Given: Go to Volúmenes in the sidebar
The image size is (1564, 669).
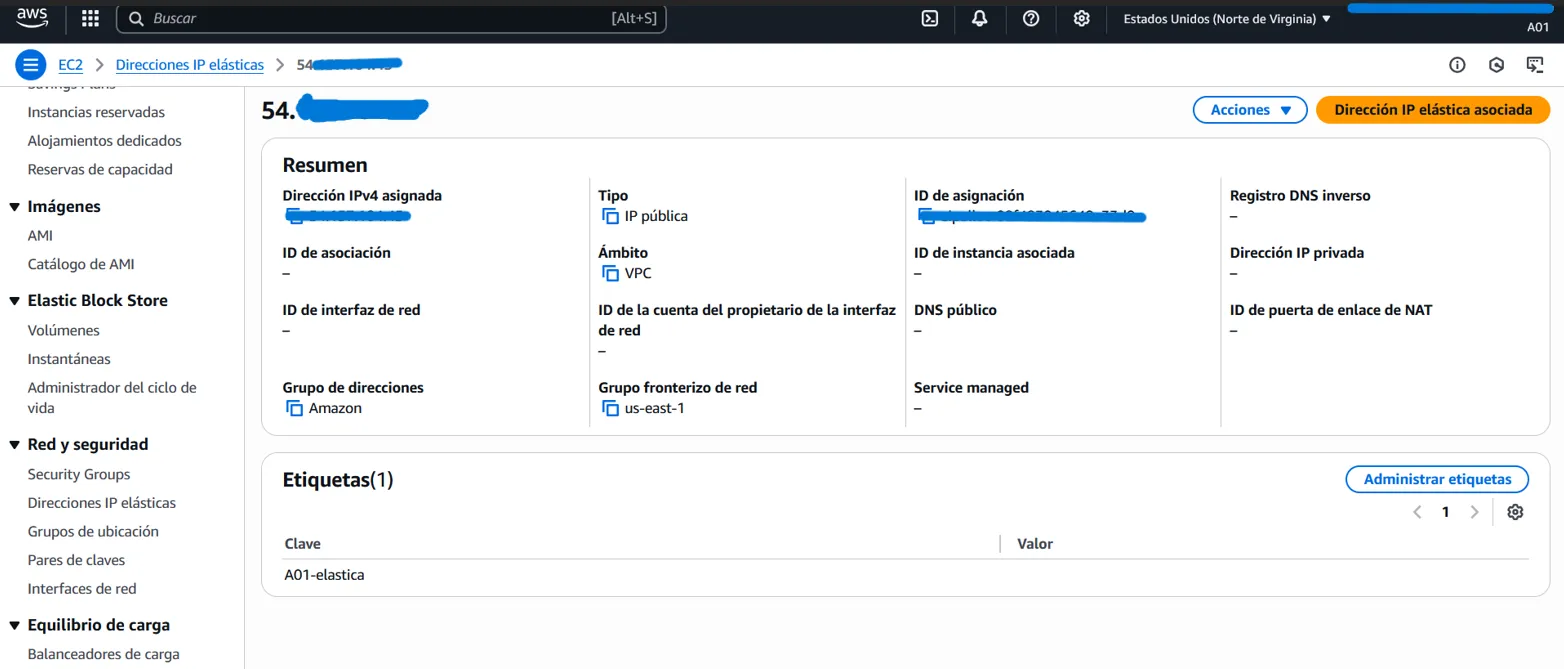Looking at the screenshot, I should 64,330.
